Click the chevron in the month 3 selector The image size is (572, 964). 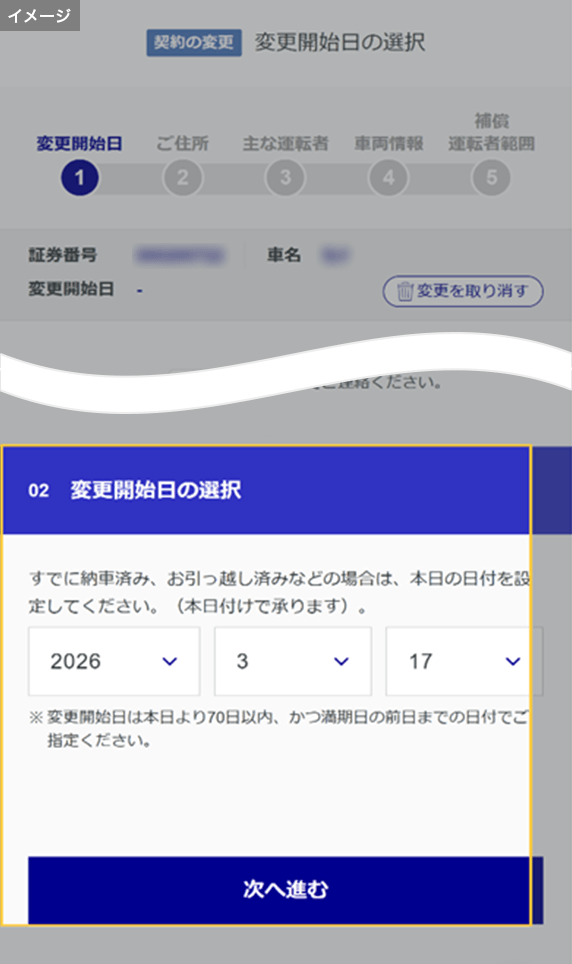341,662
